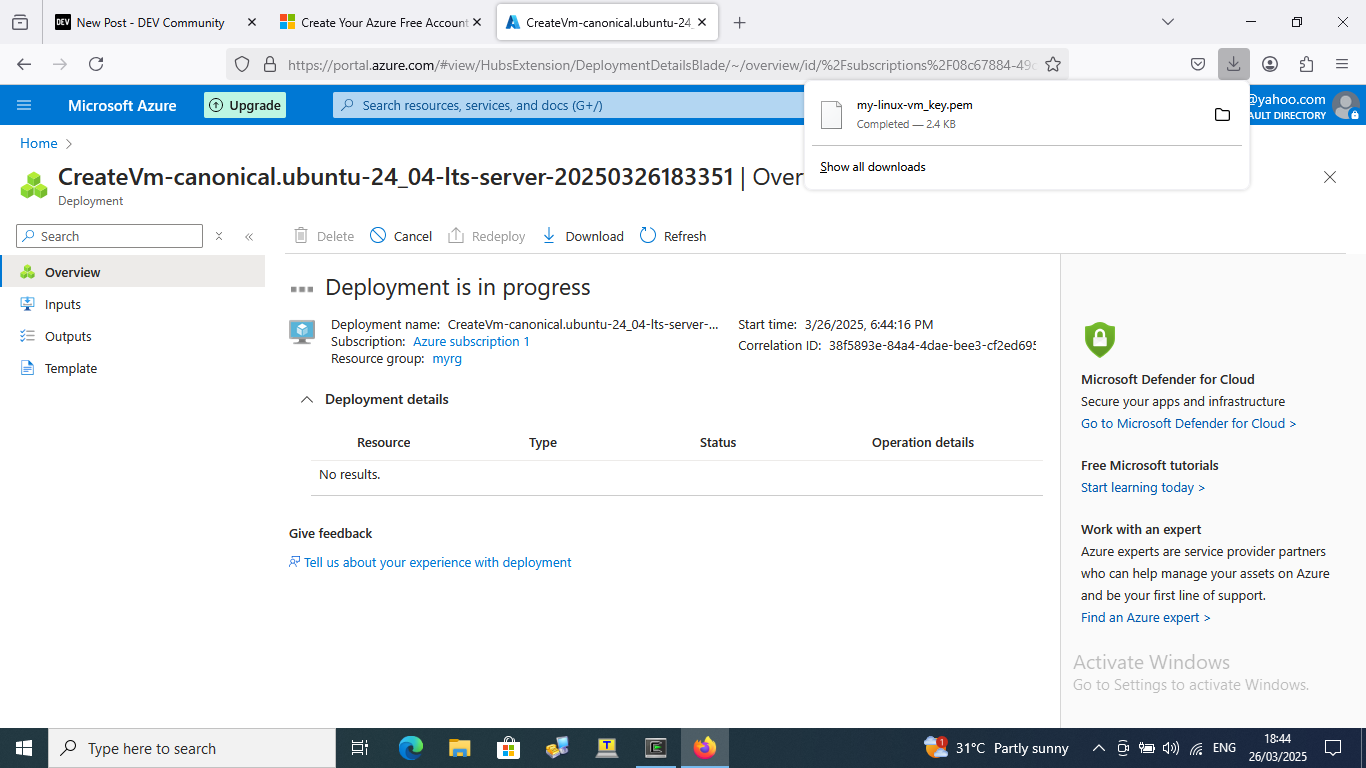Open the volume control in tray

coord(1171,748)
